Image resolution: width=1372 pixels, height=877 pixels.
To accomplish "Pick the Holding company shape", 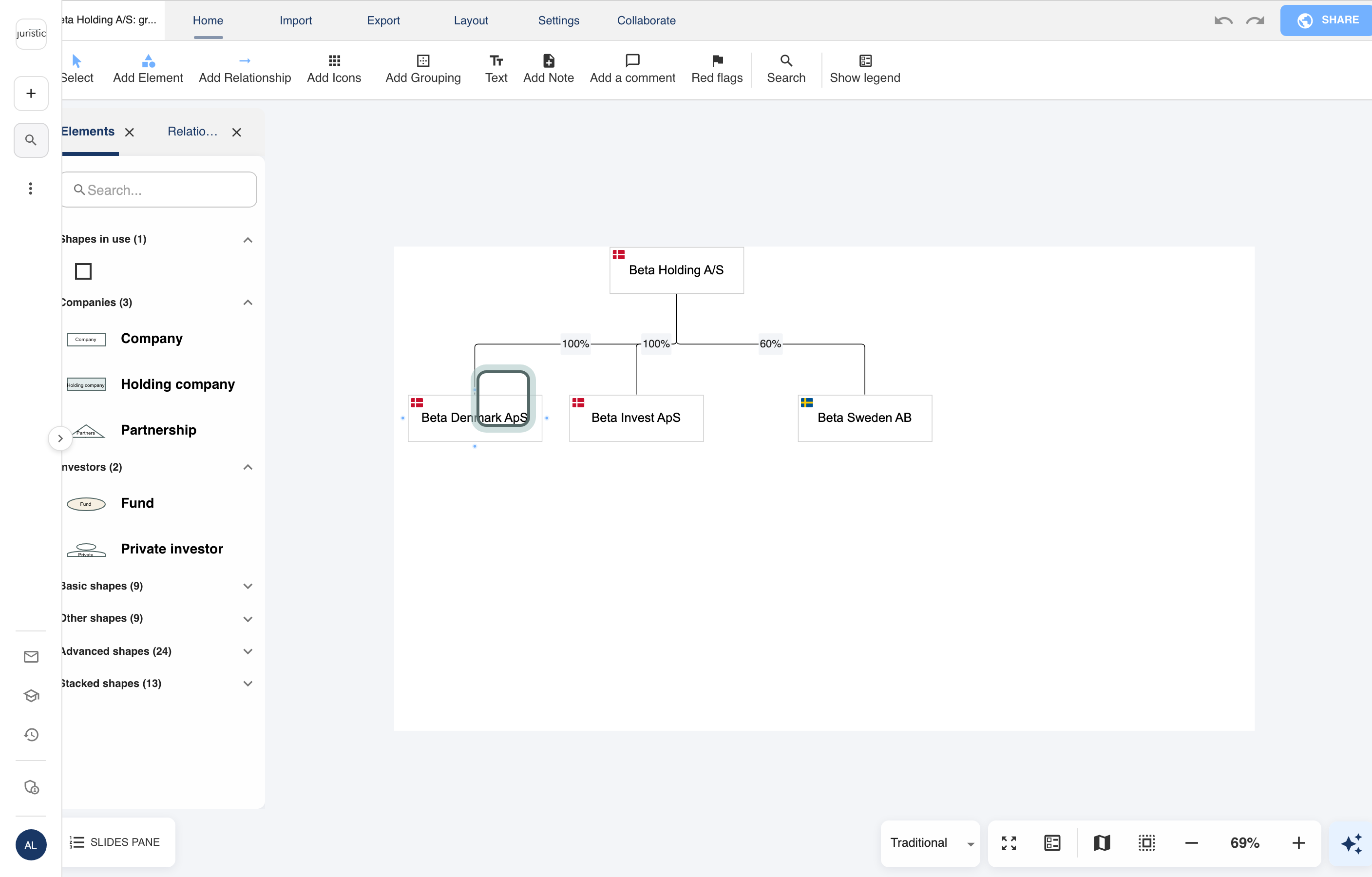I will tap(151, 384).
